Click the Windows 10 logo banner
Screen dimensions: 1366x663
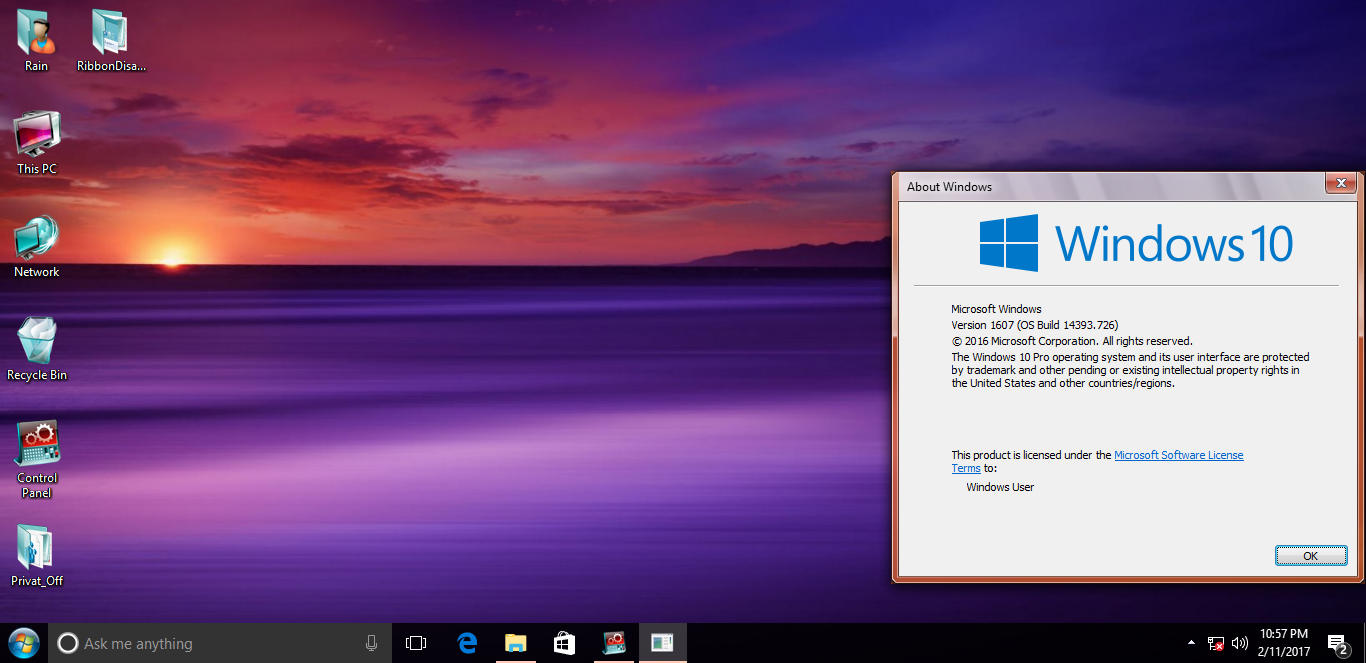pyautogui.click(x=1136, y=243)
